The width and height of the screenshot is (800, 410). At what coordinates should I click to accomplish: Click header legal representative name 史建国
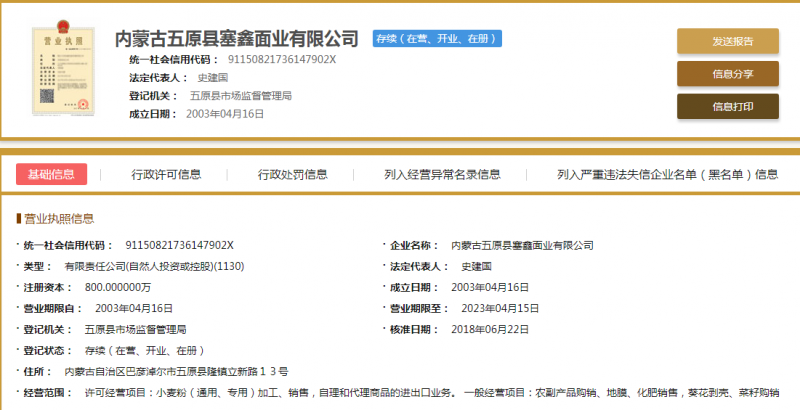[x=212, y=78]
